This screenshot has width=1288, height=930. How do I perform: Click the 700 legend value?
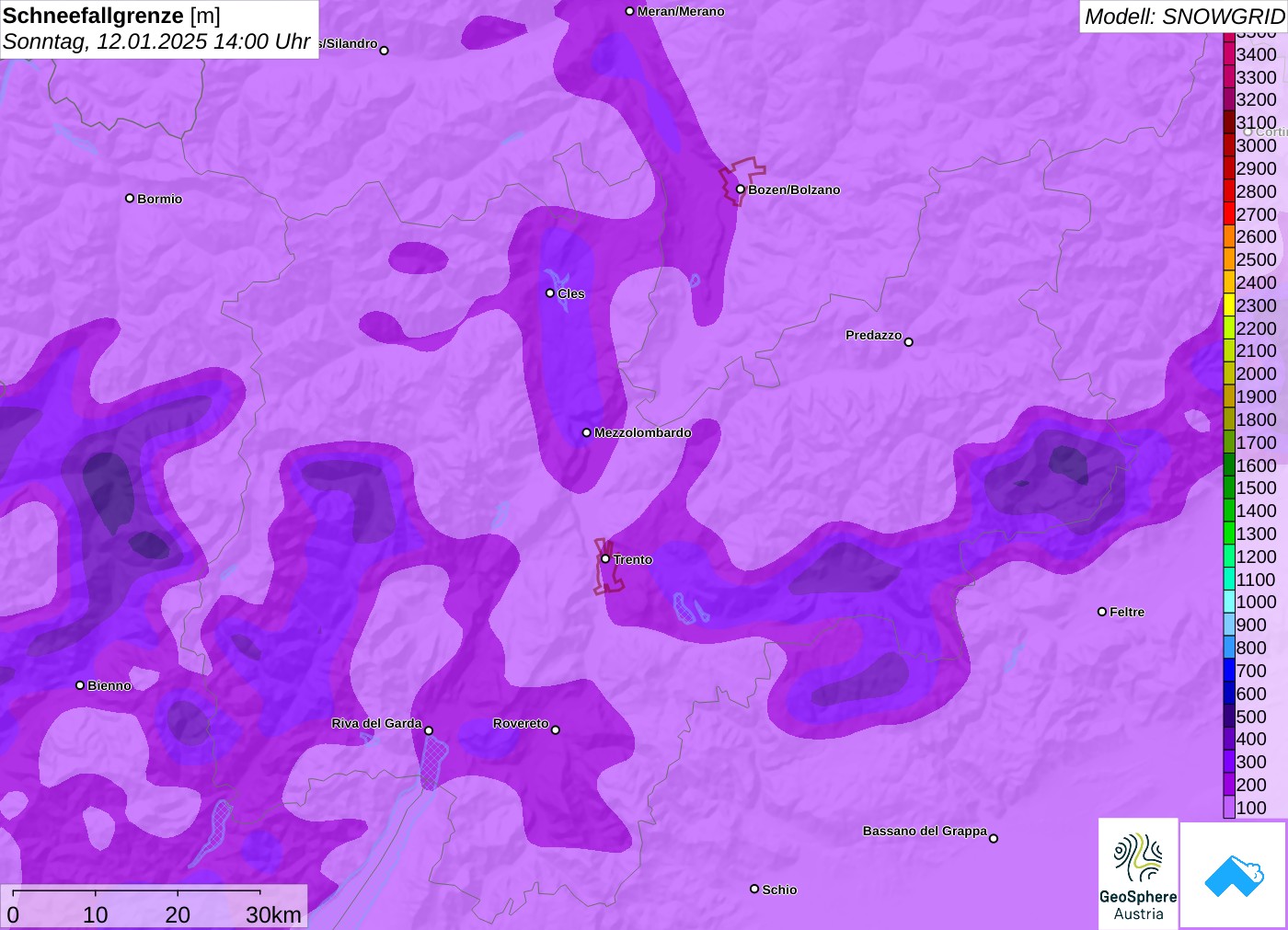[1252, 671]
